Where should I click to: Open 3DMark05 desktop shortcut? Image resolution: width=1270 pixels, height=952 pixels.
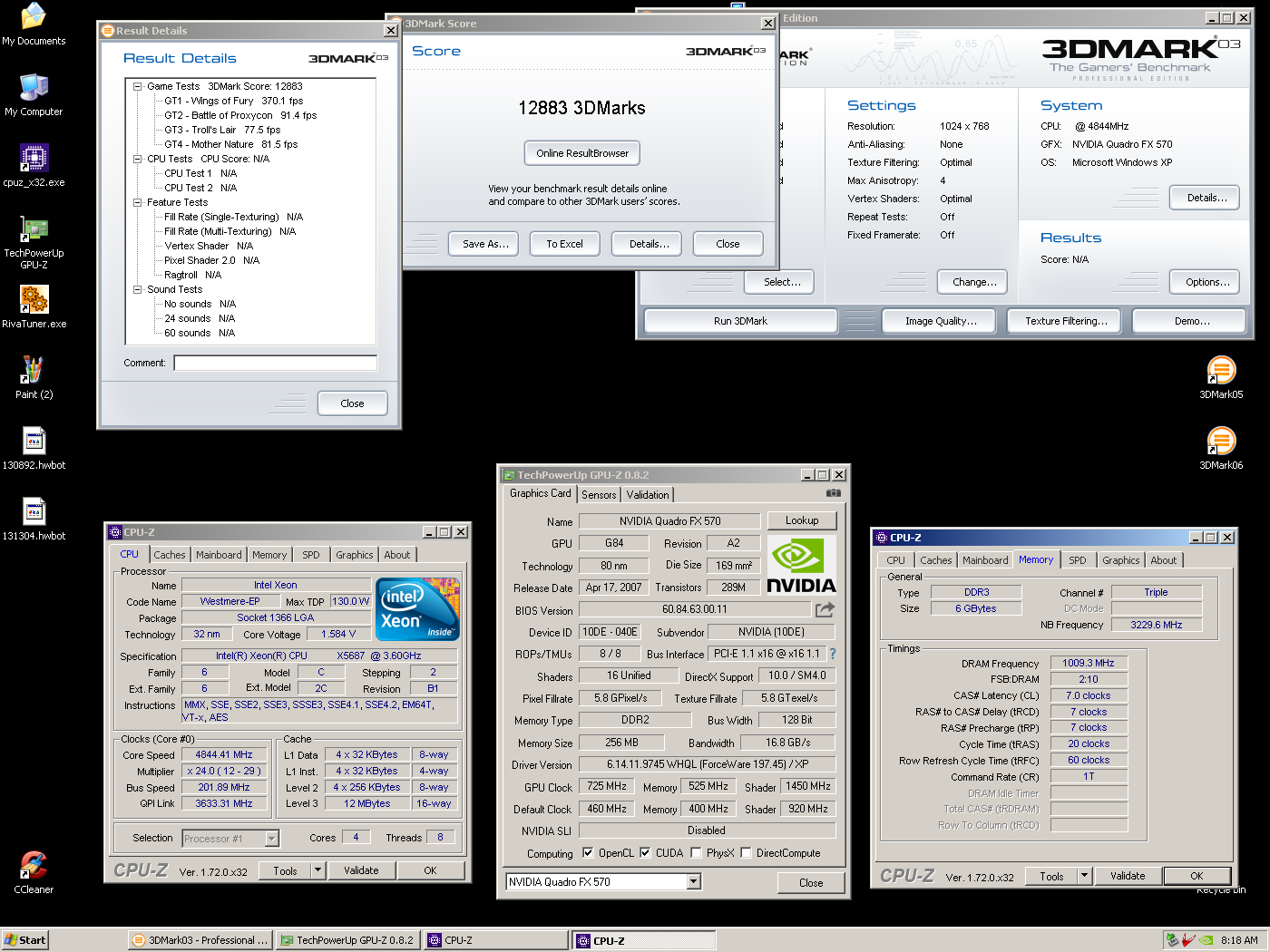point(1221,377)
